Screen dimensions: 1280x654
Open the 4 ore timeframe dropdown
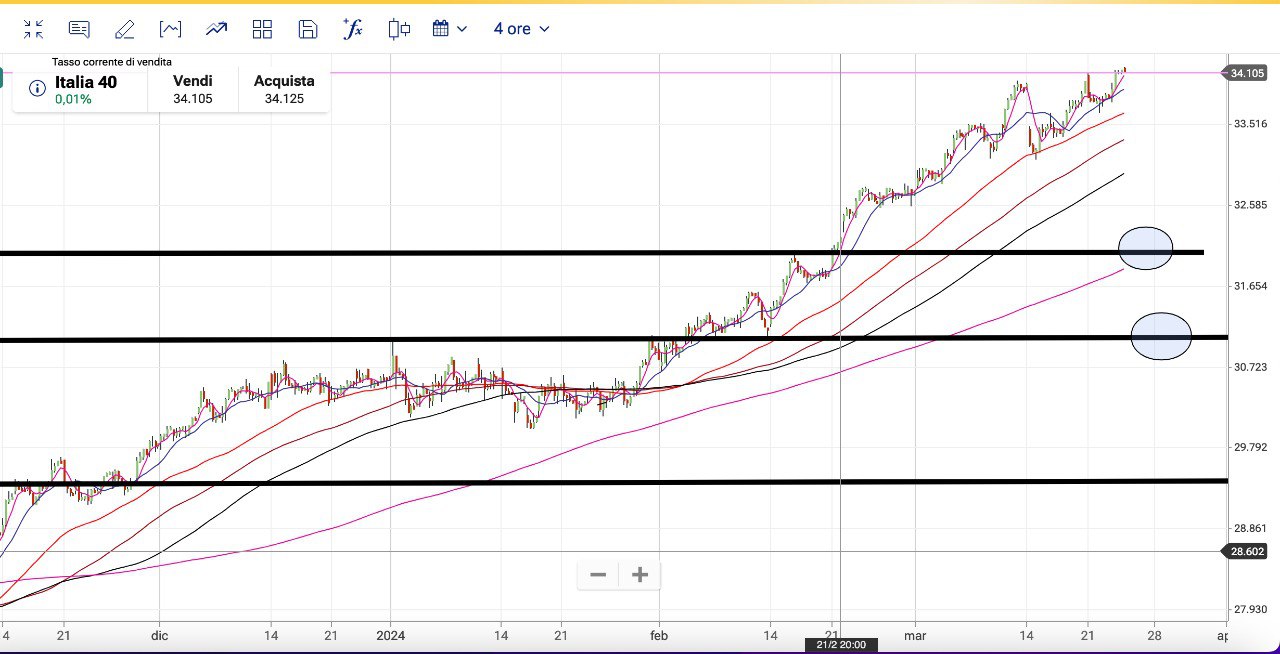pyautogui.click(x=521, y=29)
